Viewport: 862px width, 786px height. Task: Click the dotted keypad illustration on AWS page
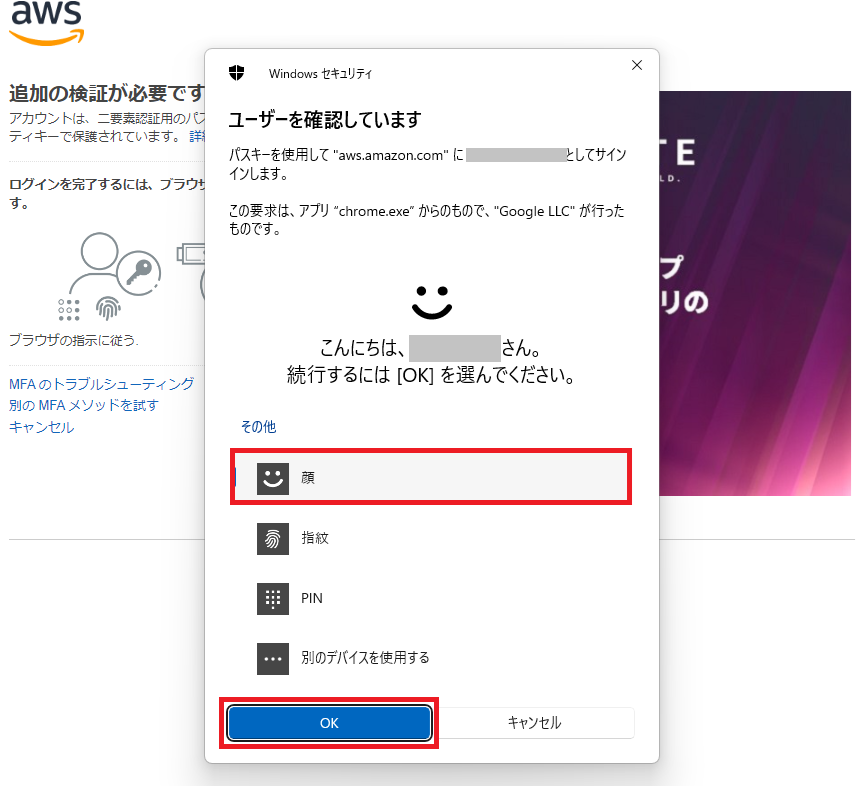point(69,310)
